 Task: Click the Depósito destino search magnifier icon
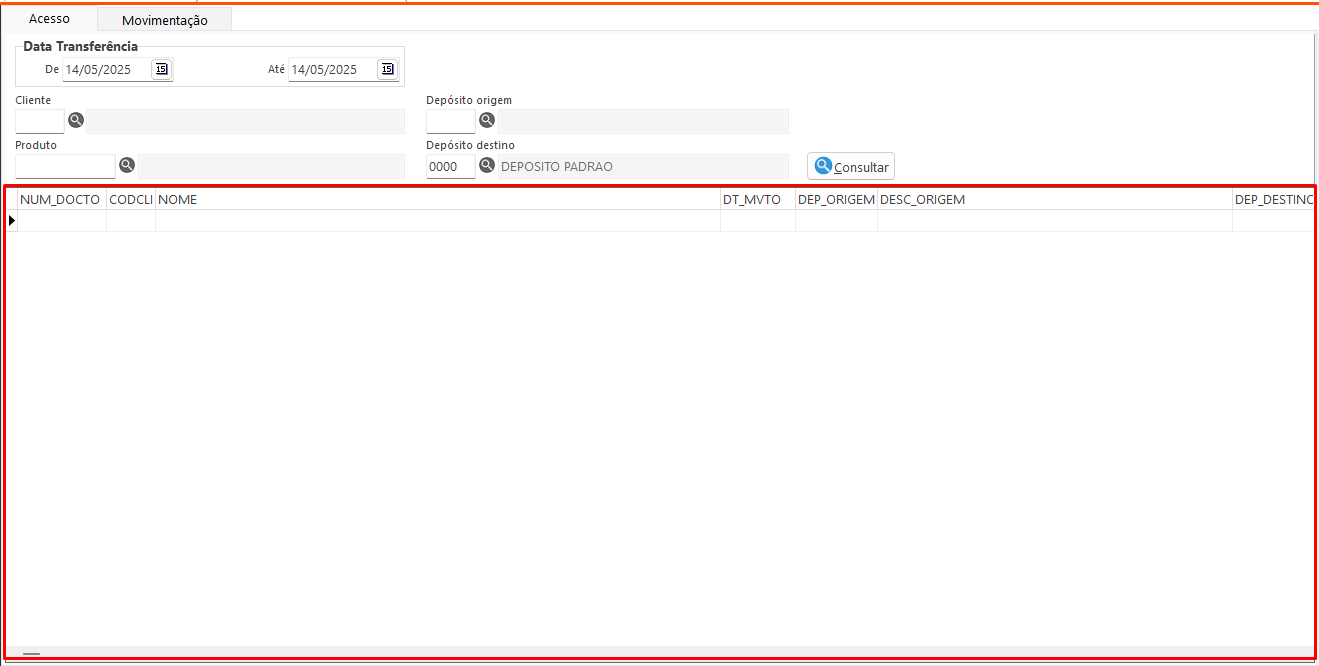487,165
